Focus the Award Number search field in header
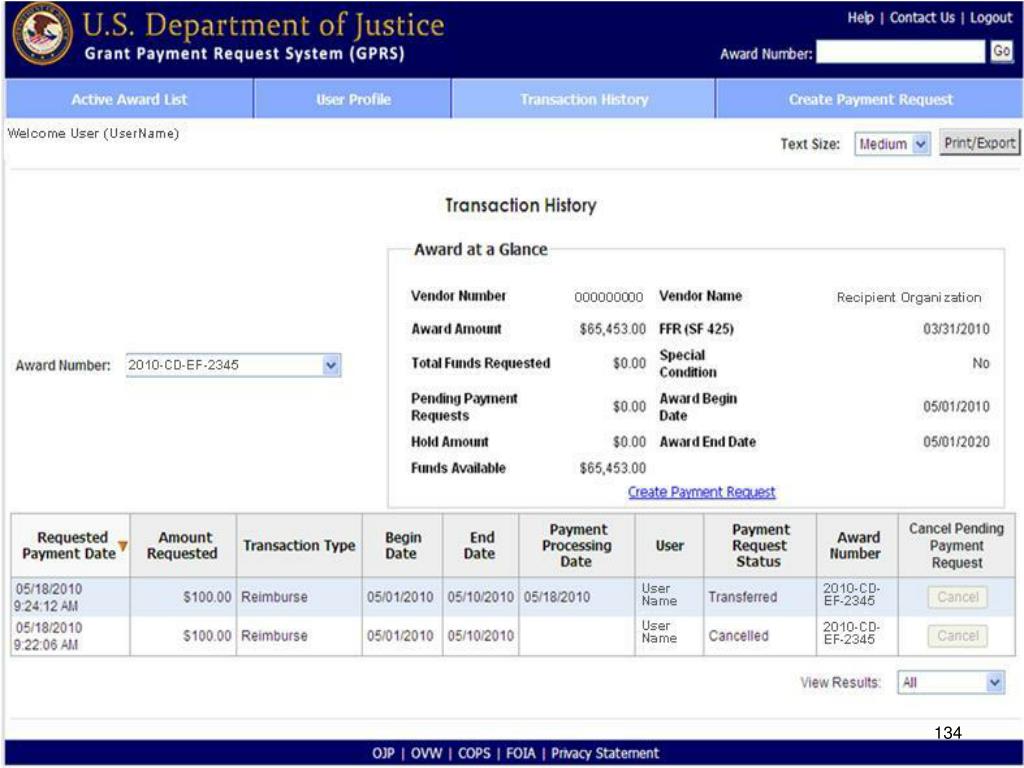 pyautogui.click(x=901, y=52)
